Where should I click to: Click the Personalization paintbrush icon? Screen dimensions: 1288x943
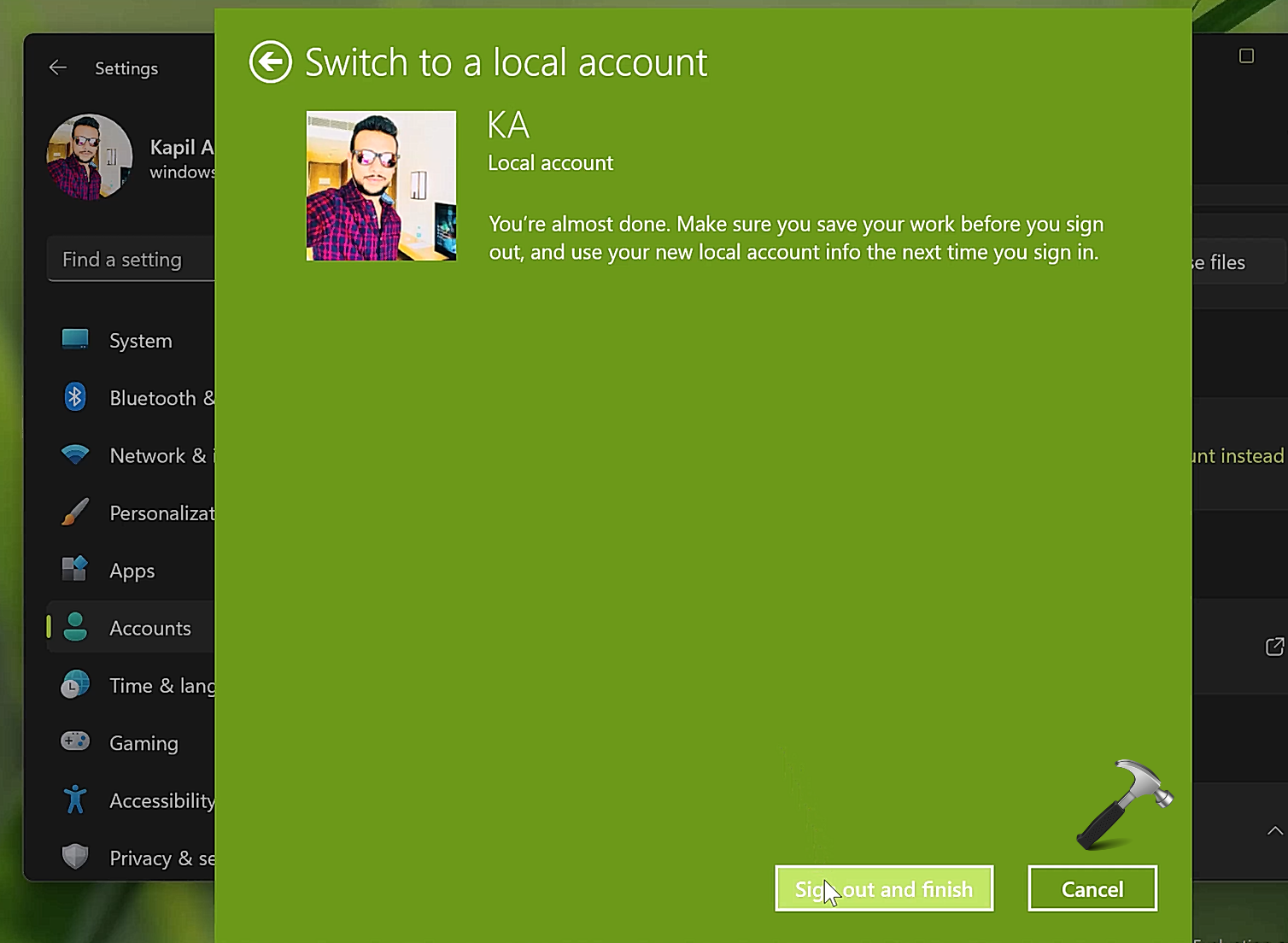coord(75,512)
